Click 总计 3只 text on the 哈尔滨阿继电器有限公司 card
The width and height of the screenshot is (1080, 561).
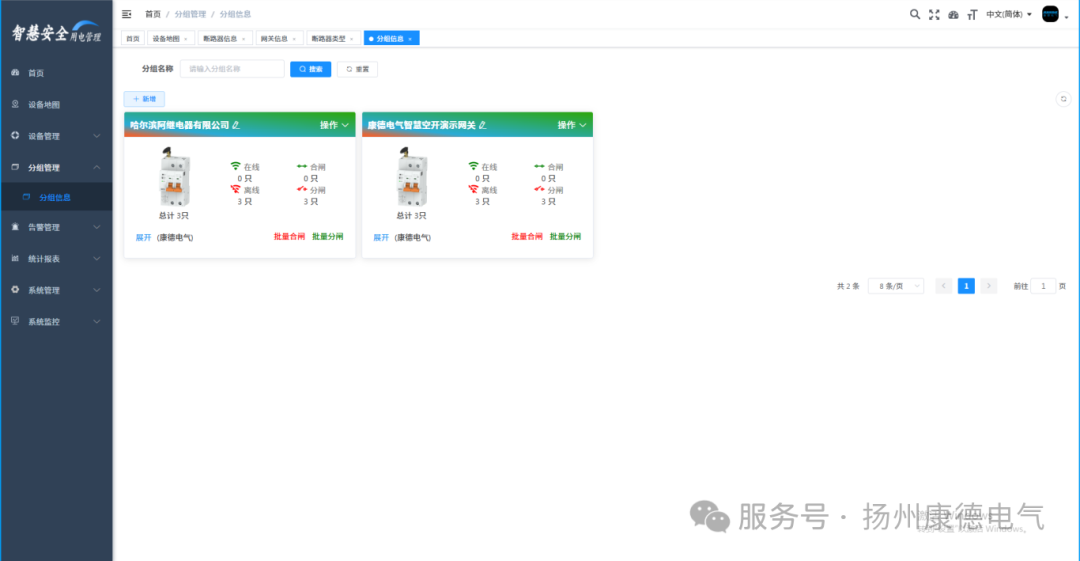coord(174,216)
